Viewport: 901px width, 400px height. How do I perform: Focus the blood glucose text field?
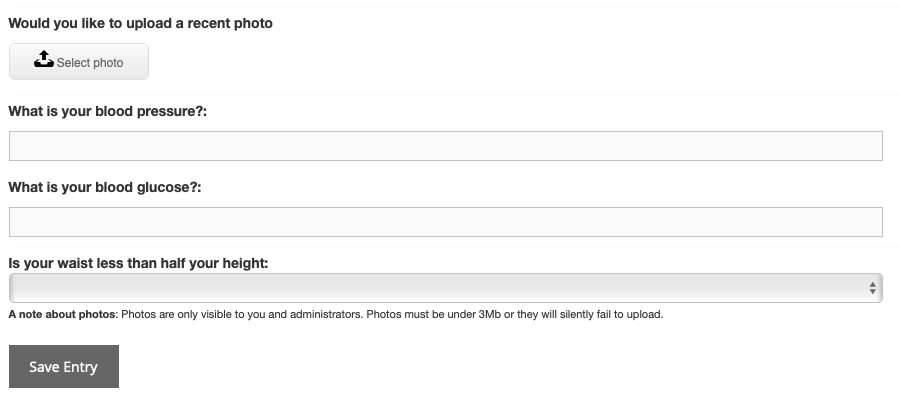446,222
